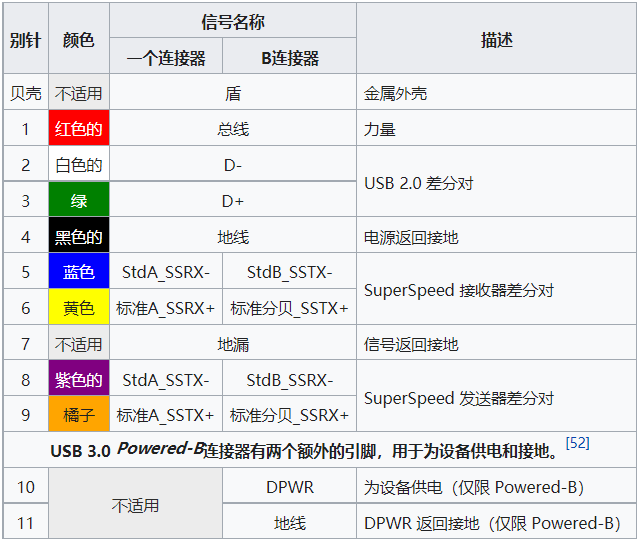The width and height of the screenshot is (639, 540).
Task: Open the 地线 link in pin 11 row
Action: (x=290, y=523)
